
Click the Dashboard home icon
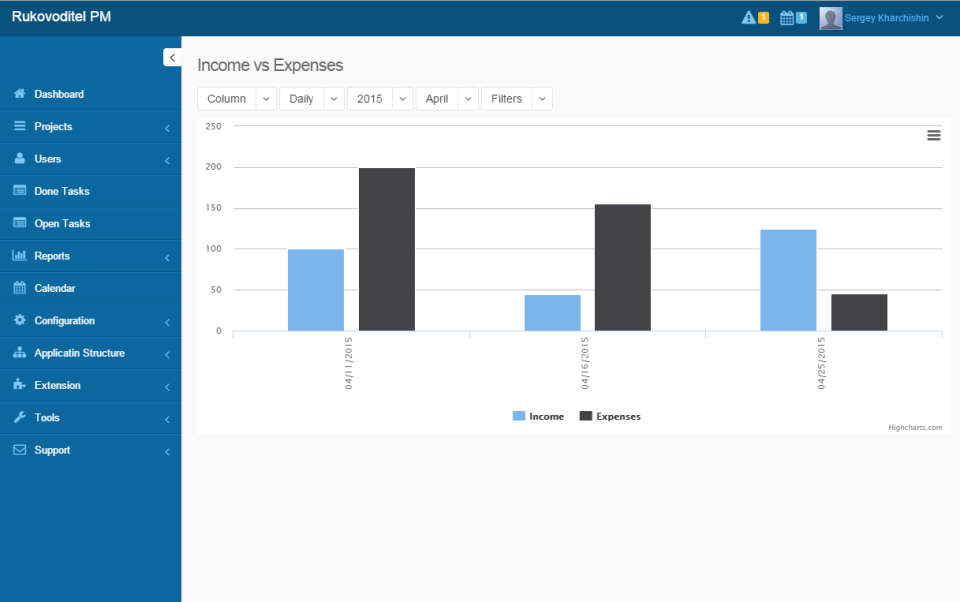click(x=18, y=94)
